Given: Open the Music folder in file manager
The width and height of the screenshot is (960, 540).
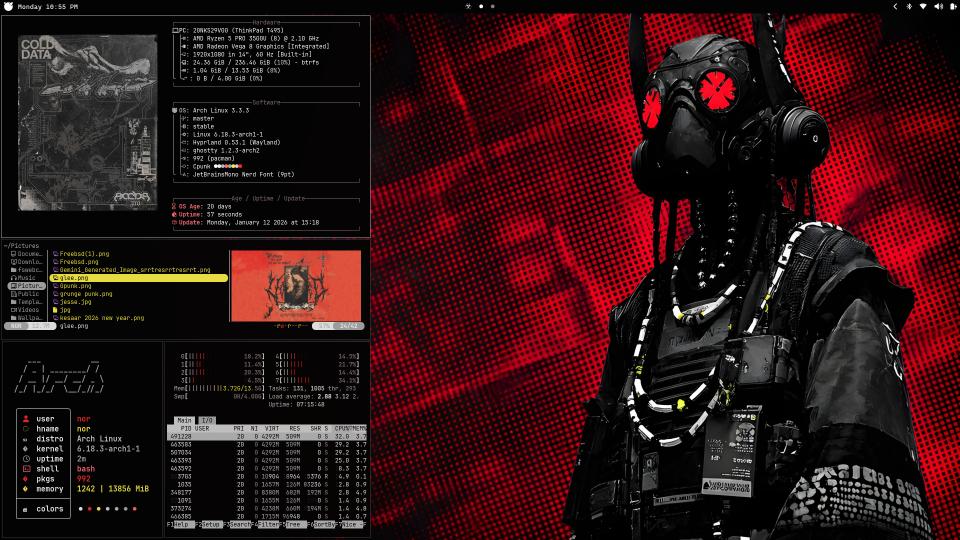Looking at the screenshot, I should (x=27, y=277).
